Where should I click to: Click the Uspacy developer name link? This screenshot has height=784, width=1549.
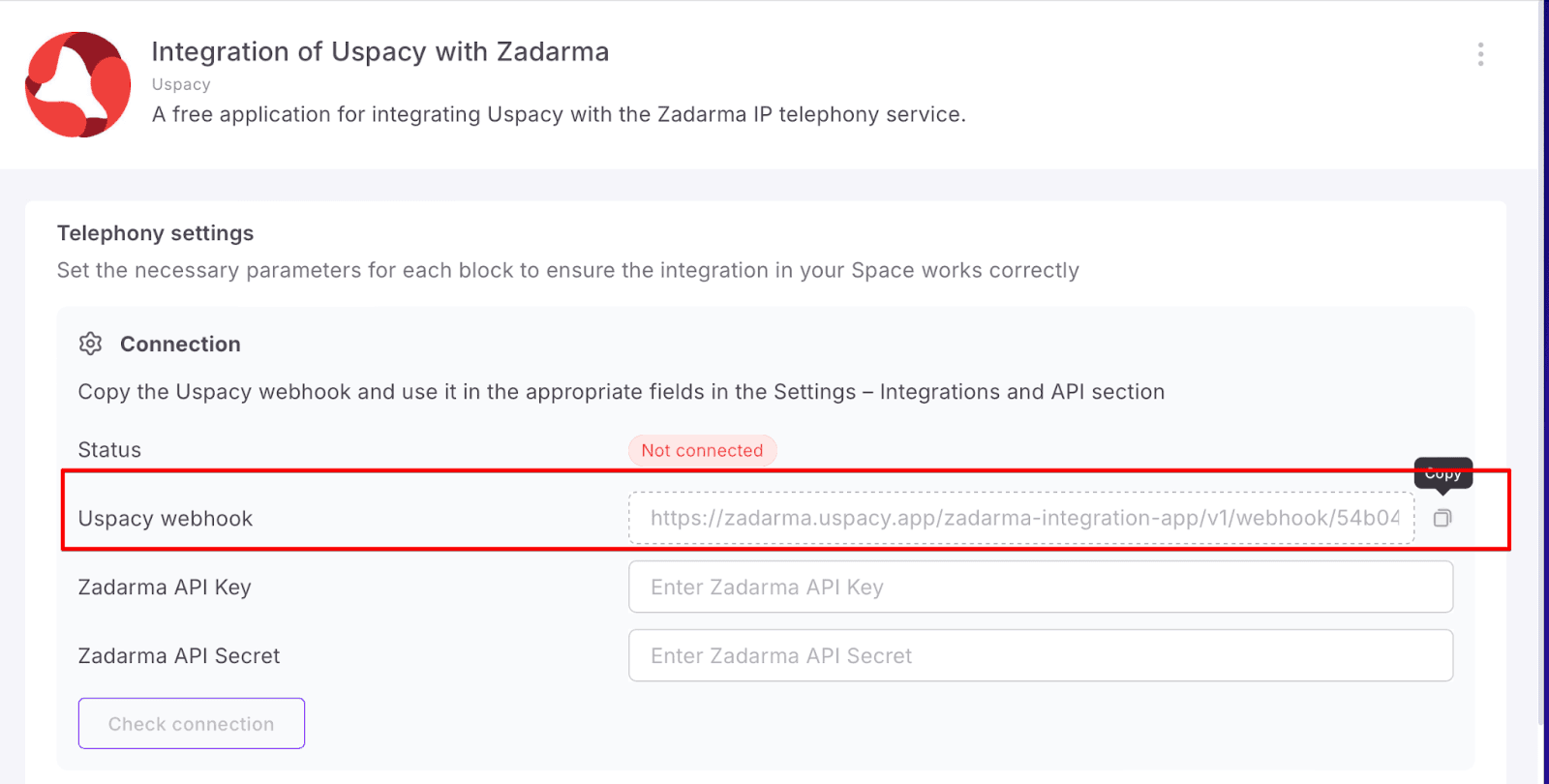tap(181, 84)
